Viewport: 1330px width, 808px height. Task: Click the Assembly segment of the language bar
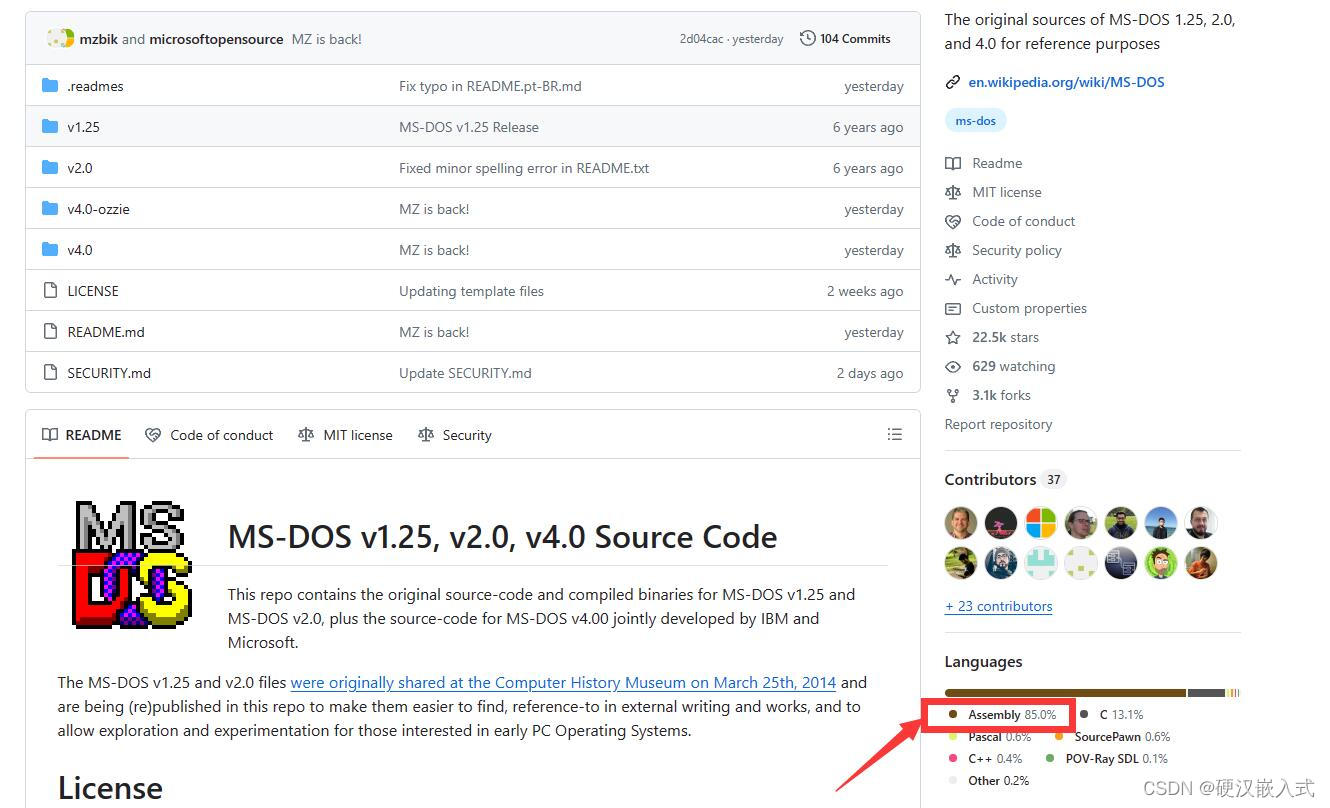(x=1065, y=692)
